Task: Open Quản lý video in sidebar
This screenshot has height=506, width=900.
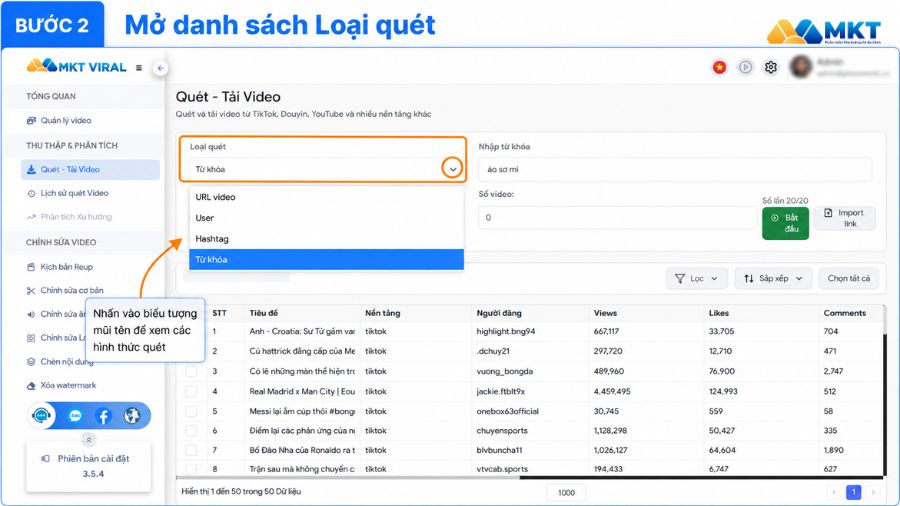Action: tap(65, 120)
